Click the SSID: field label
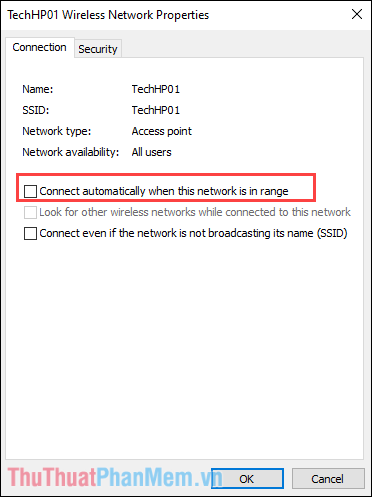 click(36, 110)
